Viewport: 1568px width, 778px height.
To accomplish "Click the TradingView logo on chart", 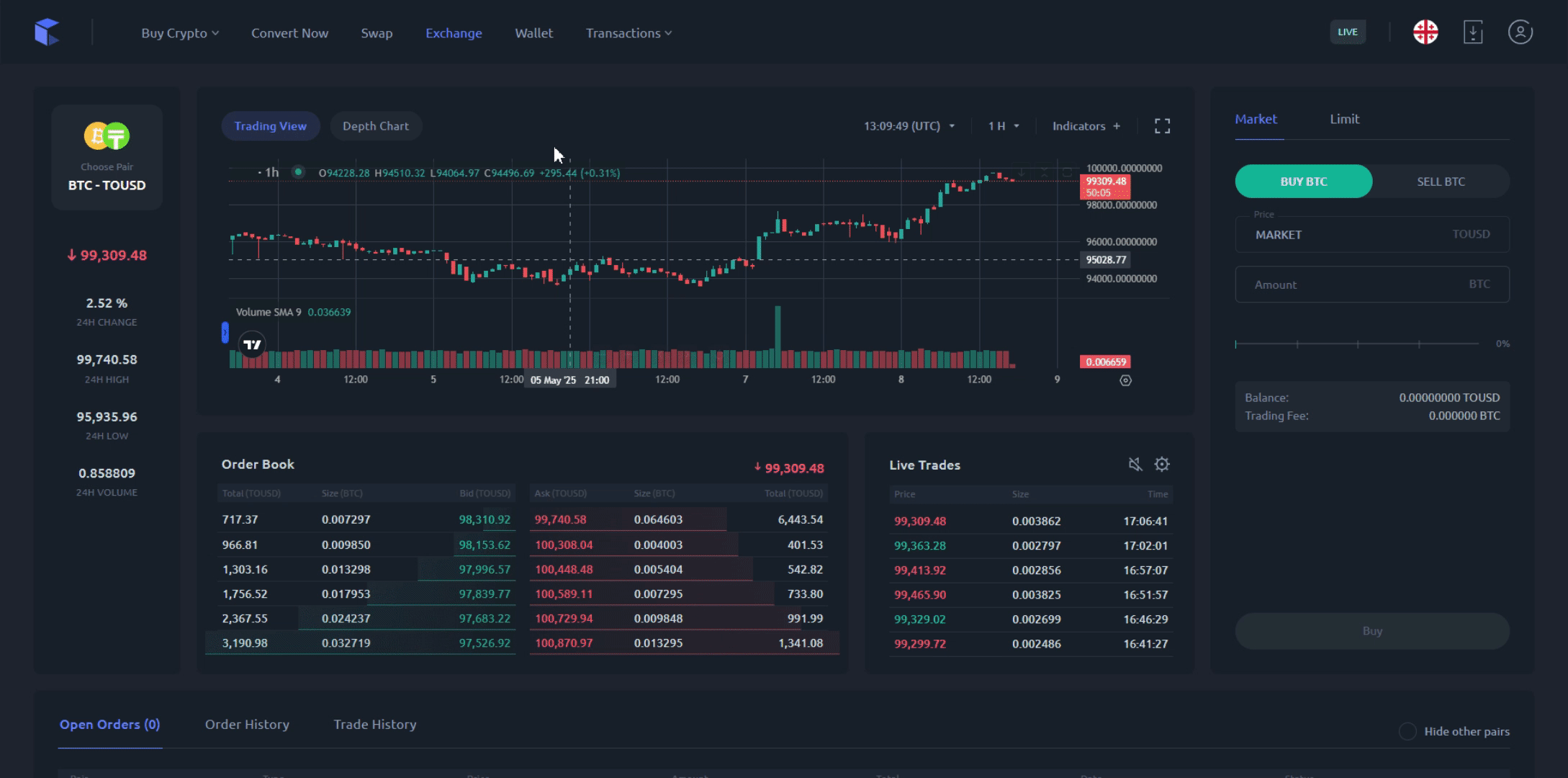I will (252, 345).
